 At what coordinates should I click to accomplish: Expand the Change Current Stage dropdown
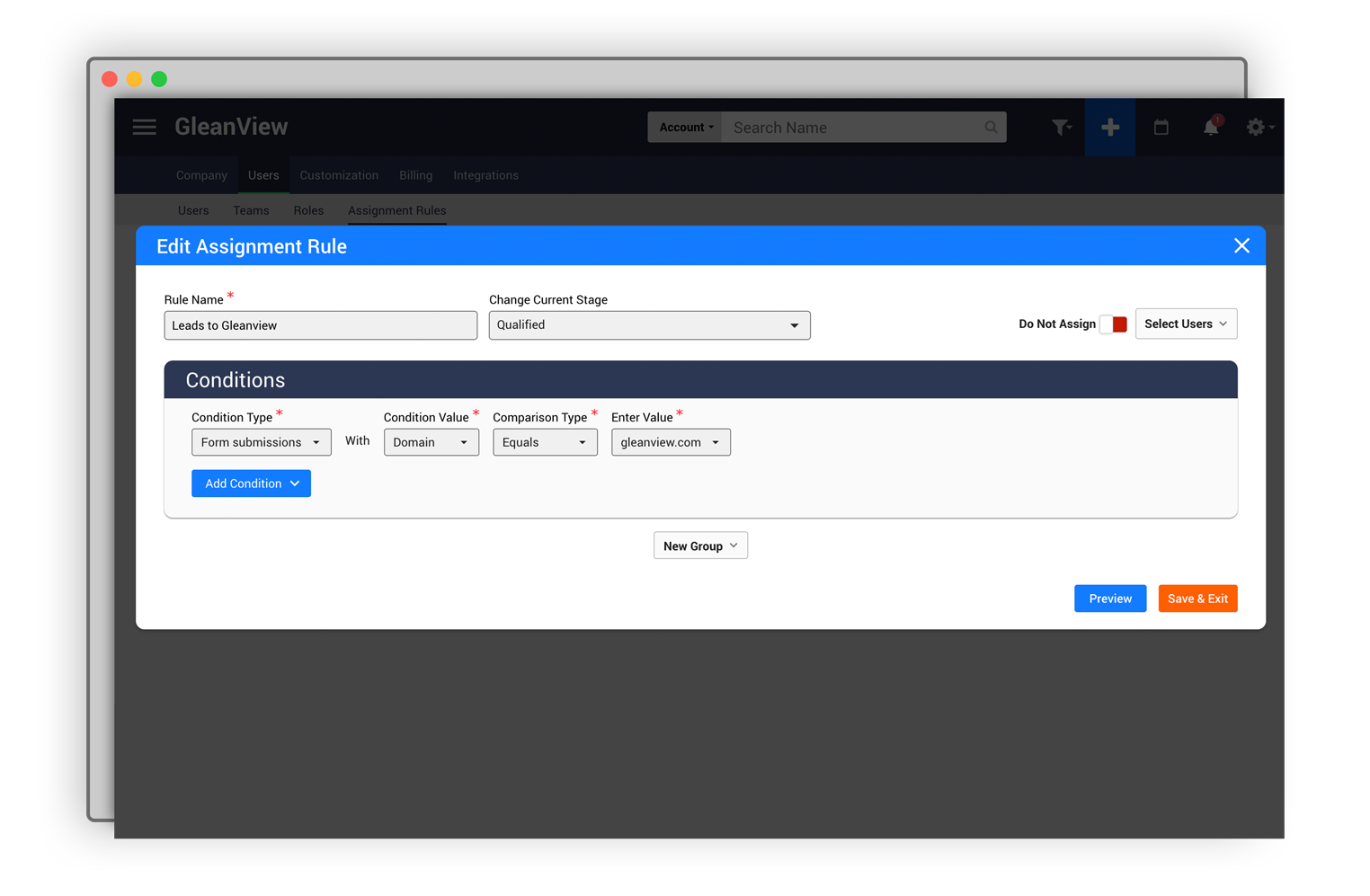649,324
